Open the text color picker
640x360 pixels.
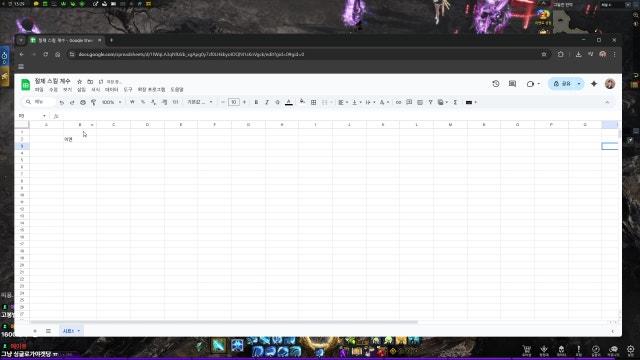[289, 102]
